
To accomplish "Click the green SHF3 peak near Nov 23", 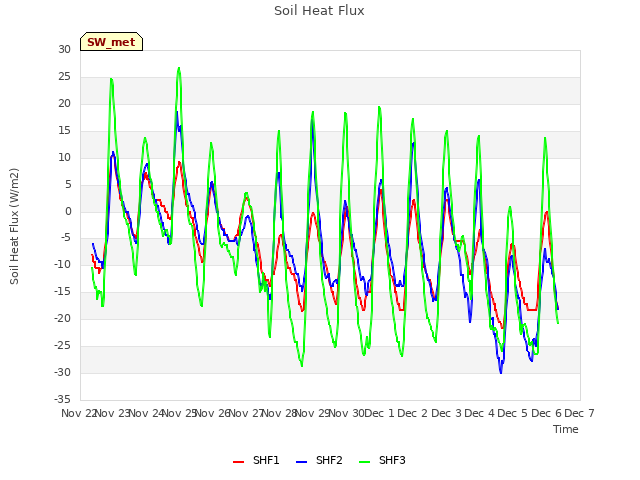I will [x=111, y=79].
